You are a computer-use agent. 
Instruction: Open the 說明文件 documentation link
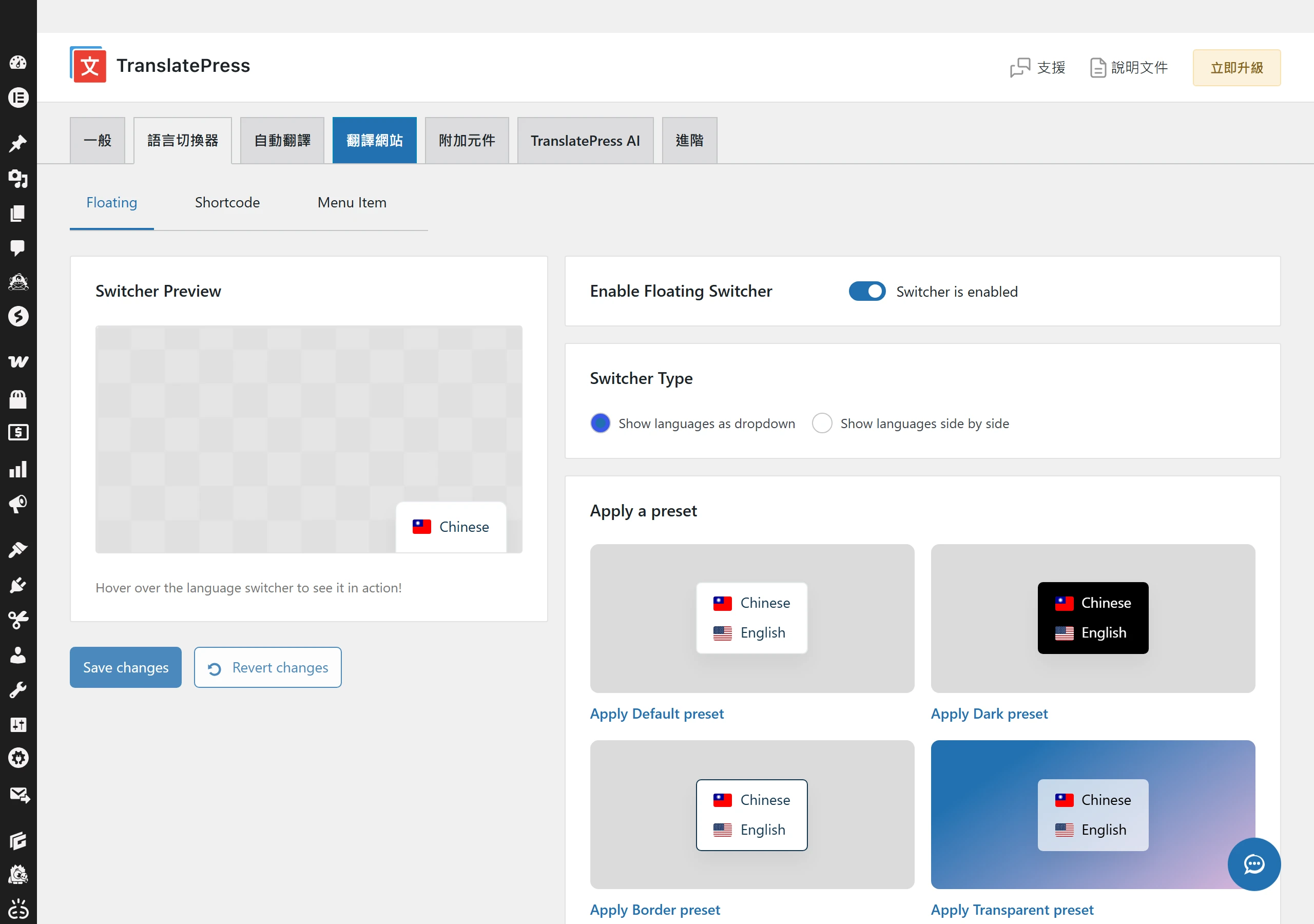pyautogui.click(x=1129, y=68)
